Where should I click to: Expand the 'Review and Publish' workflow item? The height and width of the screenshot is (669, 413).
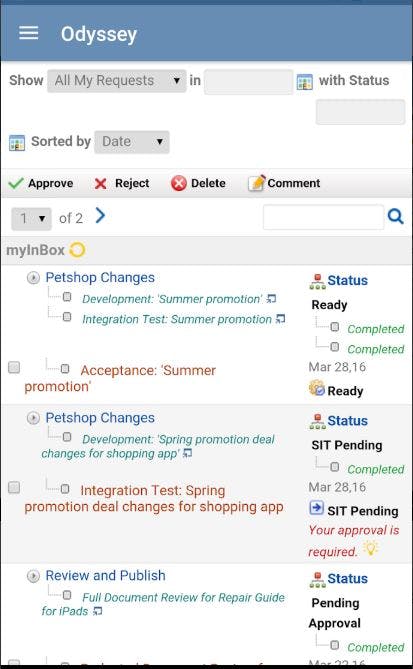click(x=33, y=576)
